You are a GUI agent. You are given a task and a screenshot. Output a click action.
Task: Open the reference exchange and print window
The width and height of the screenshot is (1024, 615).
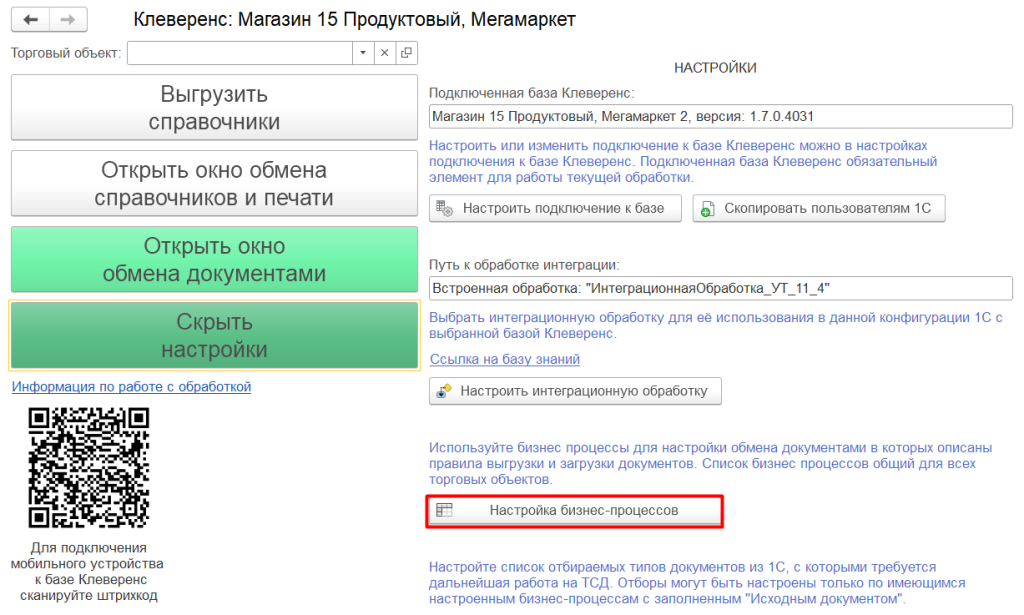tap(213, 183)
